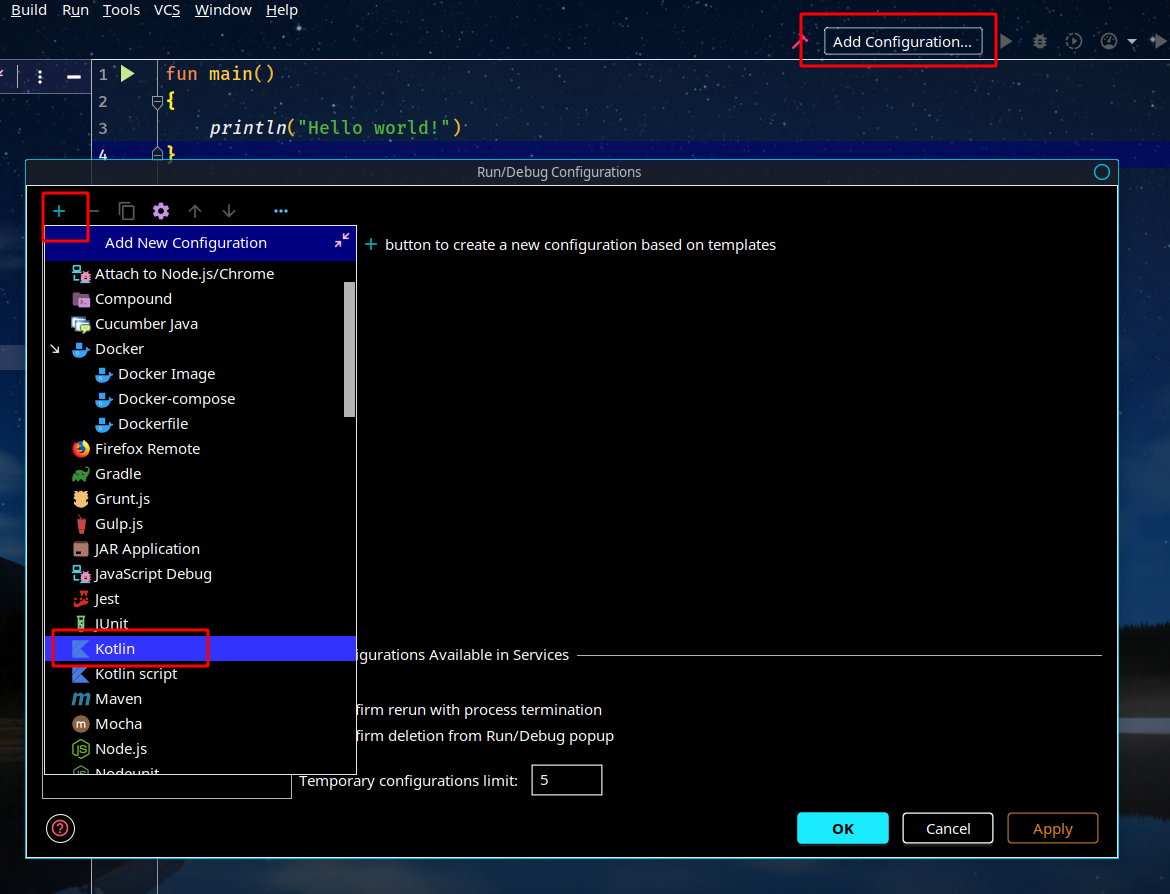Click the Apply button

pyautogui.click(x=1053, y=828)
